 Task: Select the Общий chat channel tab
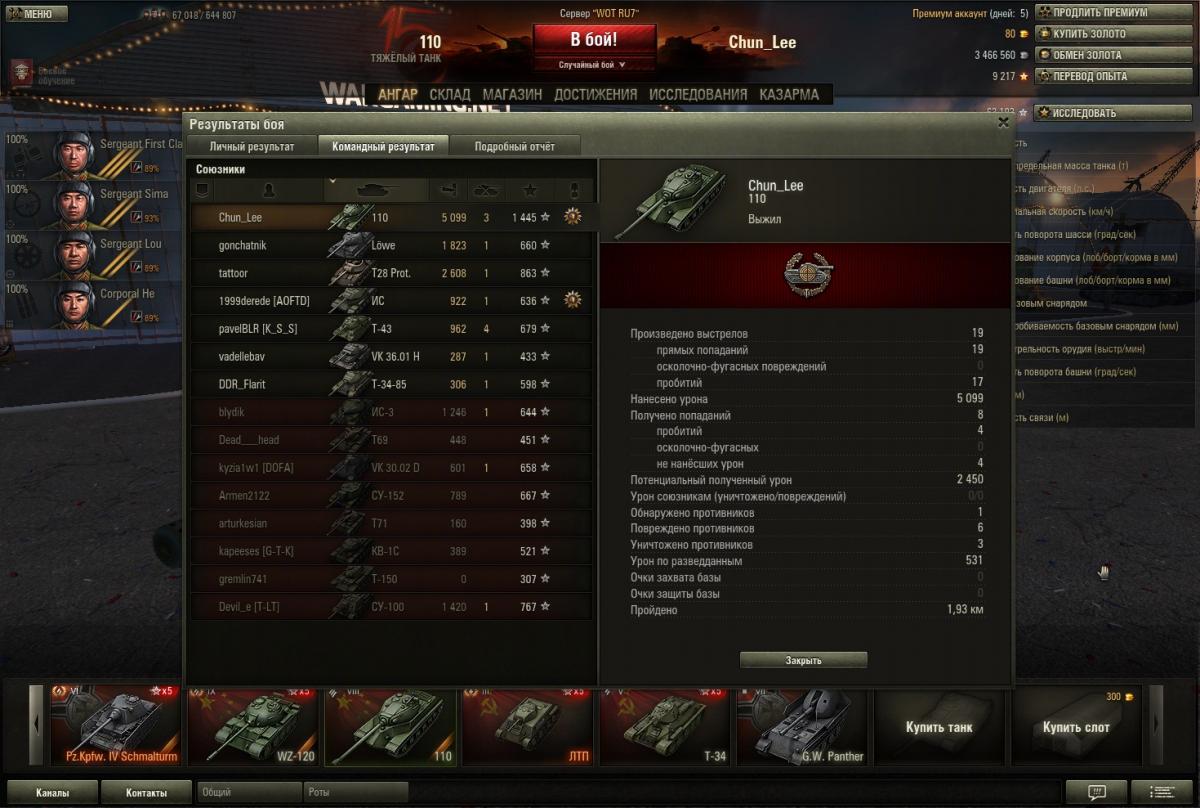pos(249,792)
